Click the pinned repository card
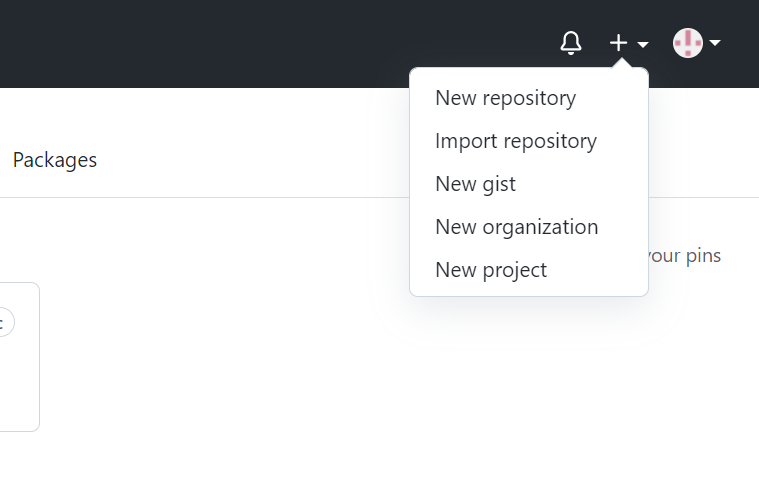This screenshot has width=759, height=495. (x=20, y=380)
